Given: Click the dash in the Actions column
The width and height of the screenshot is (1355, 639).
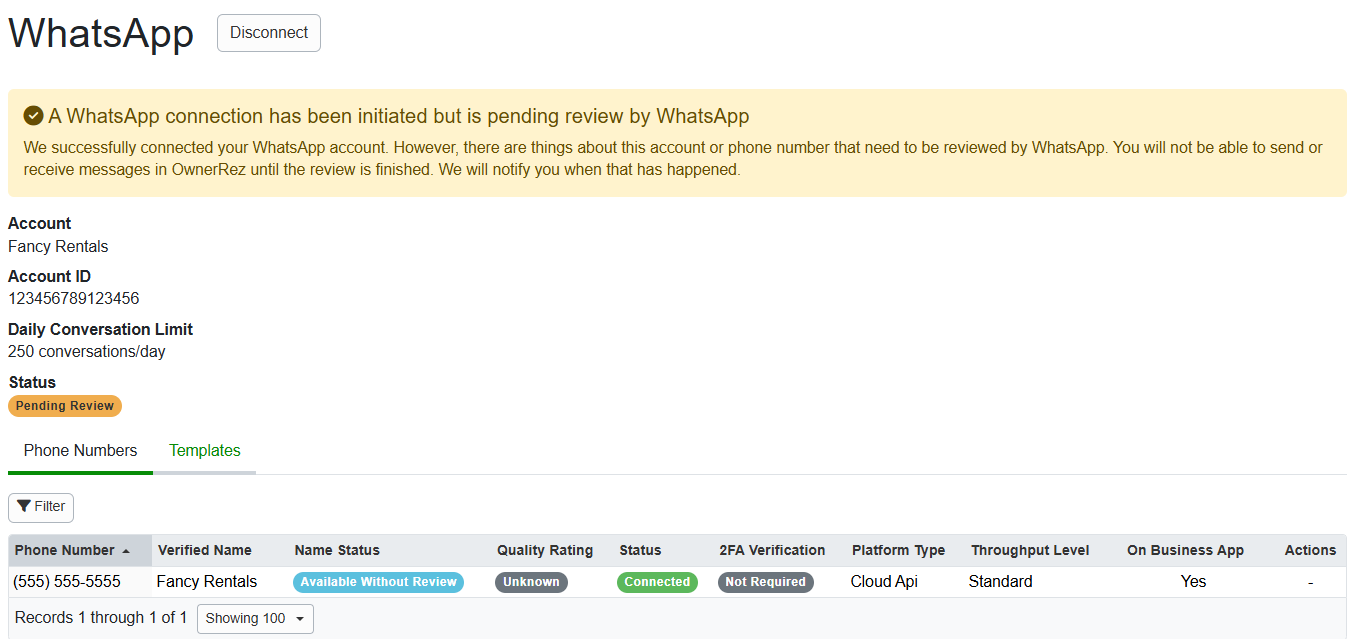Looking at the screenshot, I should 1310,581.
